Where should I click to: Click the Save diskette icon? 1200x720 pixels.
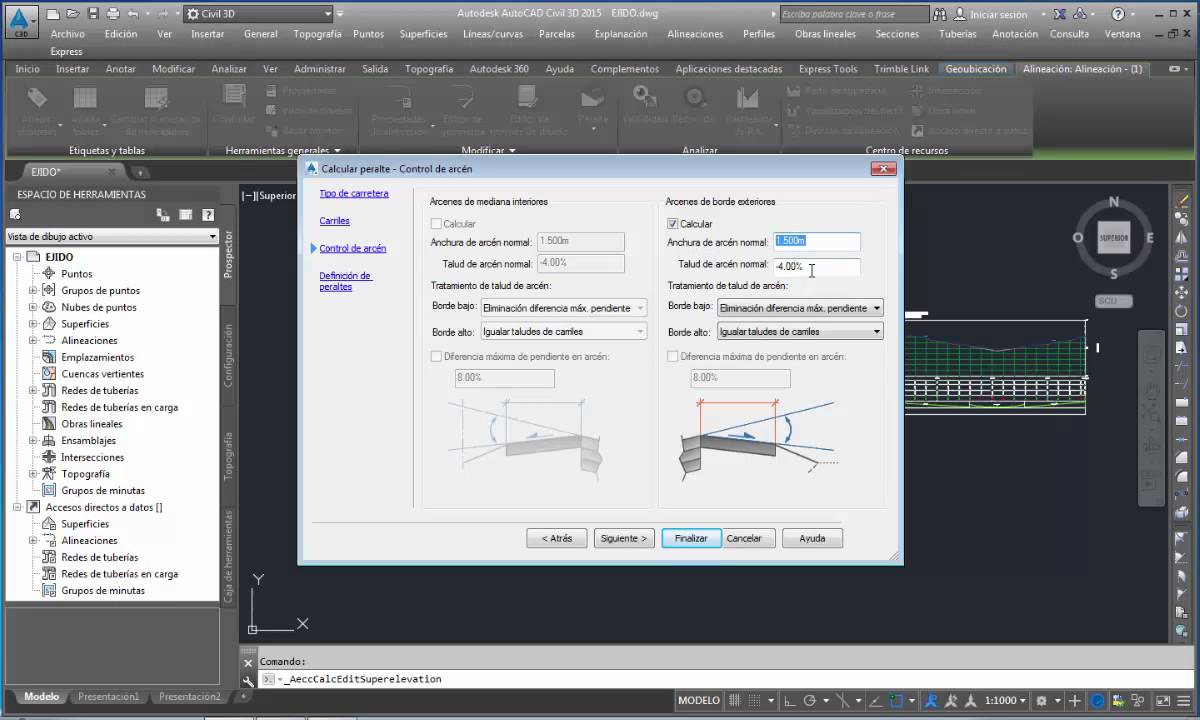click(93, 14)
